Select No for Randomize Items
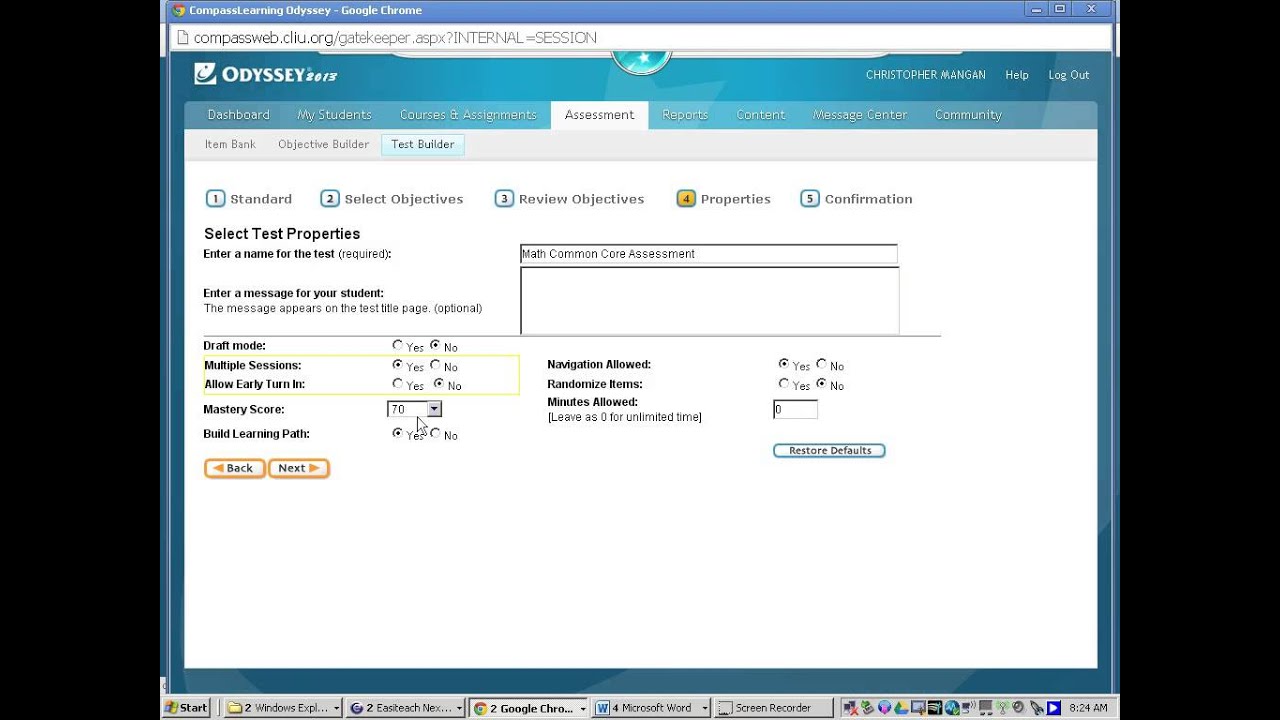1280x720 pixels. 821,383
